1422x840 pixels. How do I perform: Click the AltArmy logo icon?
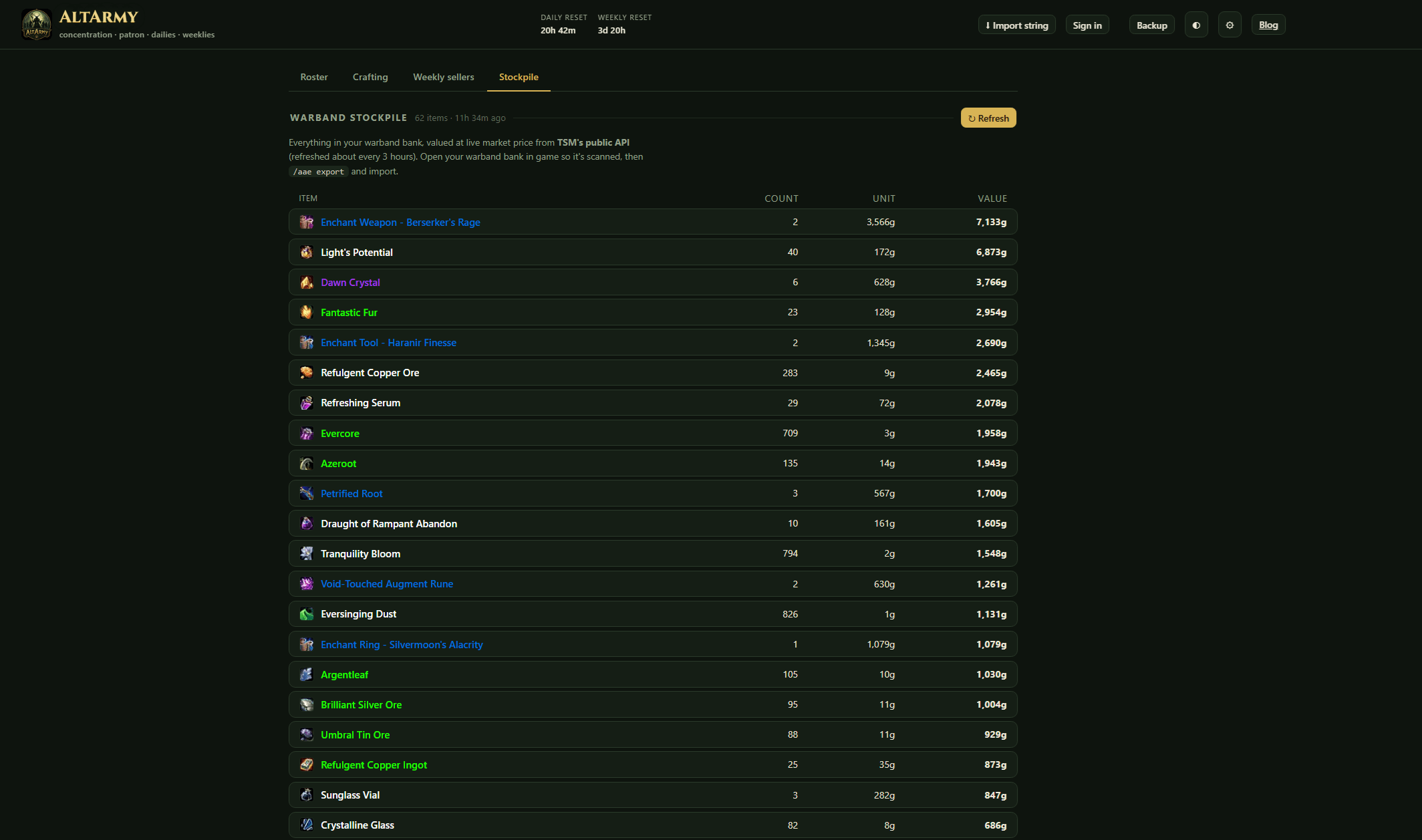[x=36, y=25]
